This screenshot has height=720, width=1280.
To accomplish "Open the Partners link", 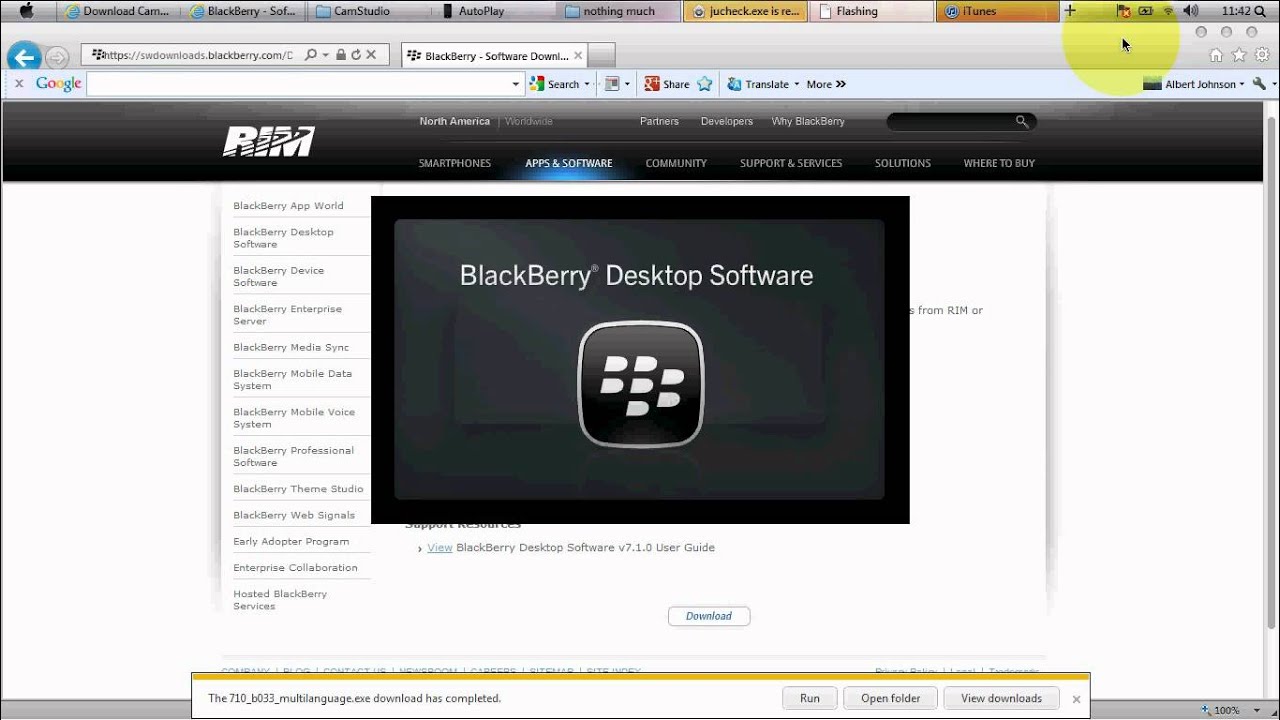I will pos(659,121).
